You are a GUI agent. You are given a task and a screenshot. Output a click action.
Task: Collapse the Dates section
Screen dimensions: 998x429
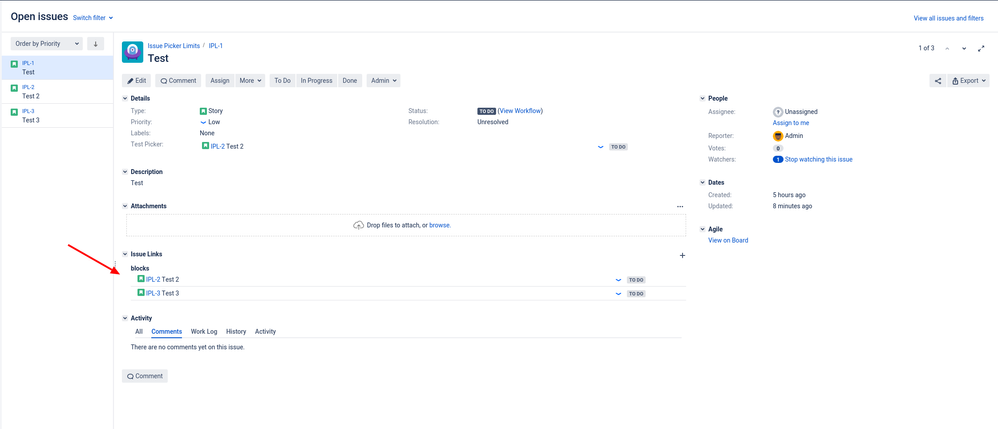point(703,183)
